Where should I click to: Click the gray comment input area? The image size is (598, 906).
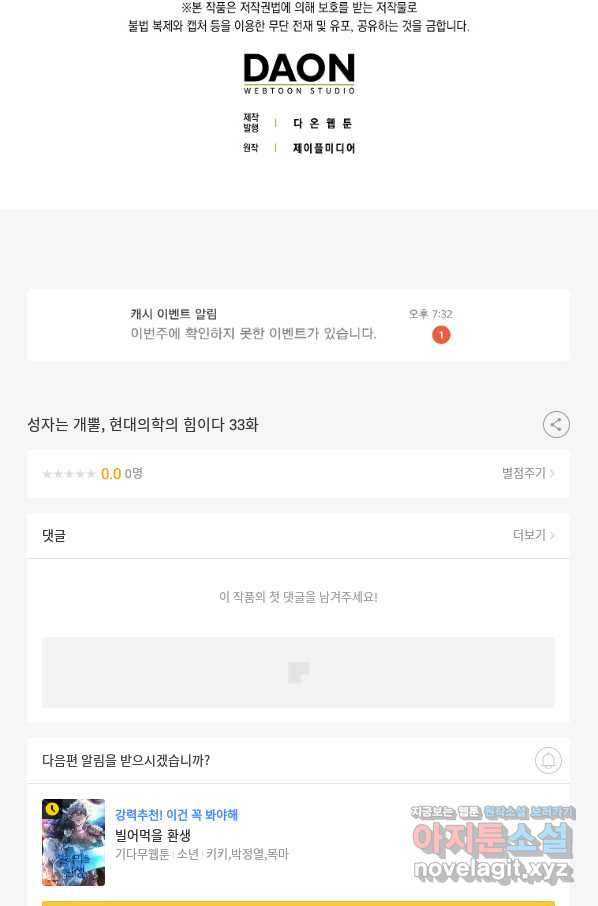[298, 673]
